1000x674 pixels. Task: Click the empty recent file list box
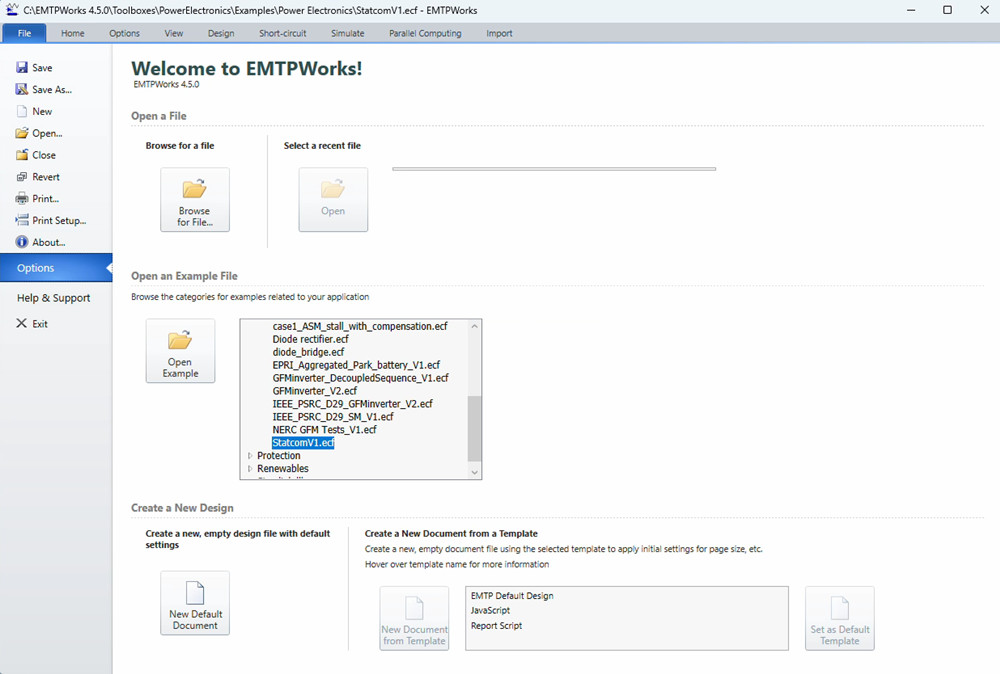pyautogui.click(x=554, y=169)
